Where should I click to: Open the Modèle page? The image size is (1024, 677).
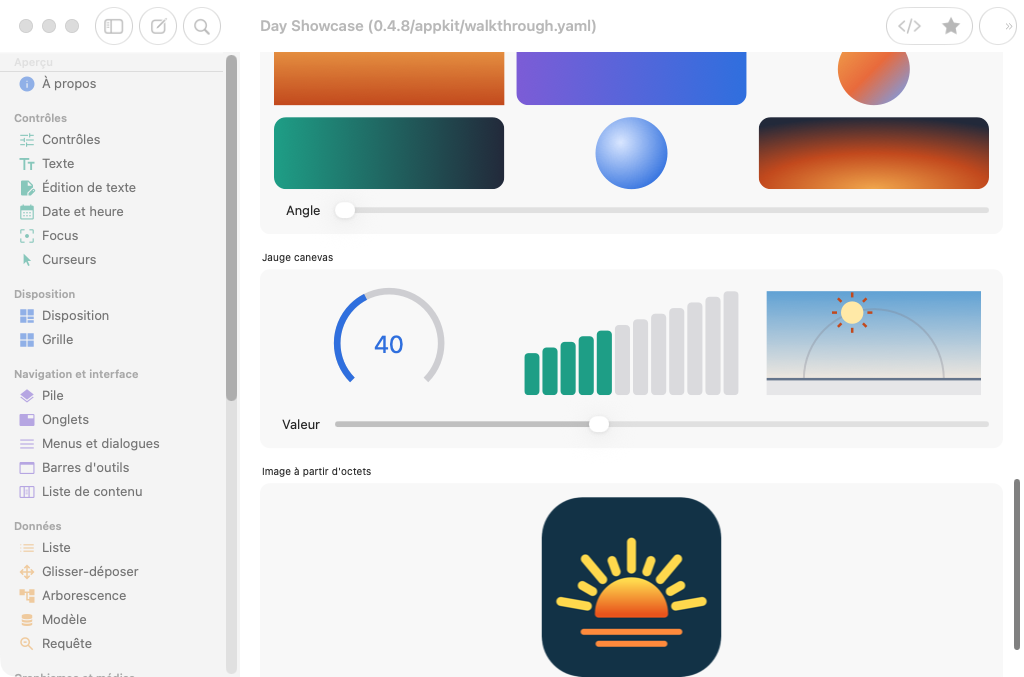(x=64, y=620)
